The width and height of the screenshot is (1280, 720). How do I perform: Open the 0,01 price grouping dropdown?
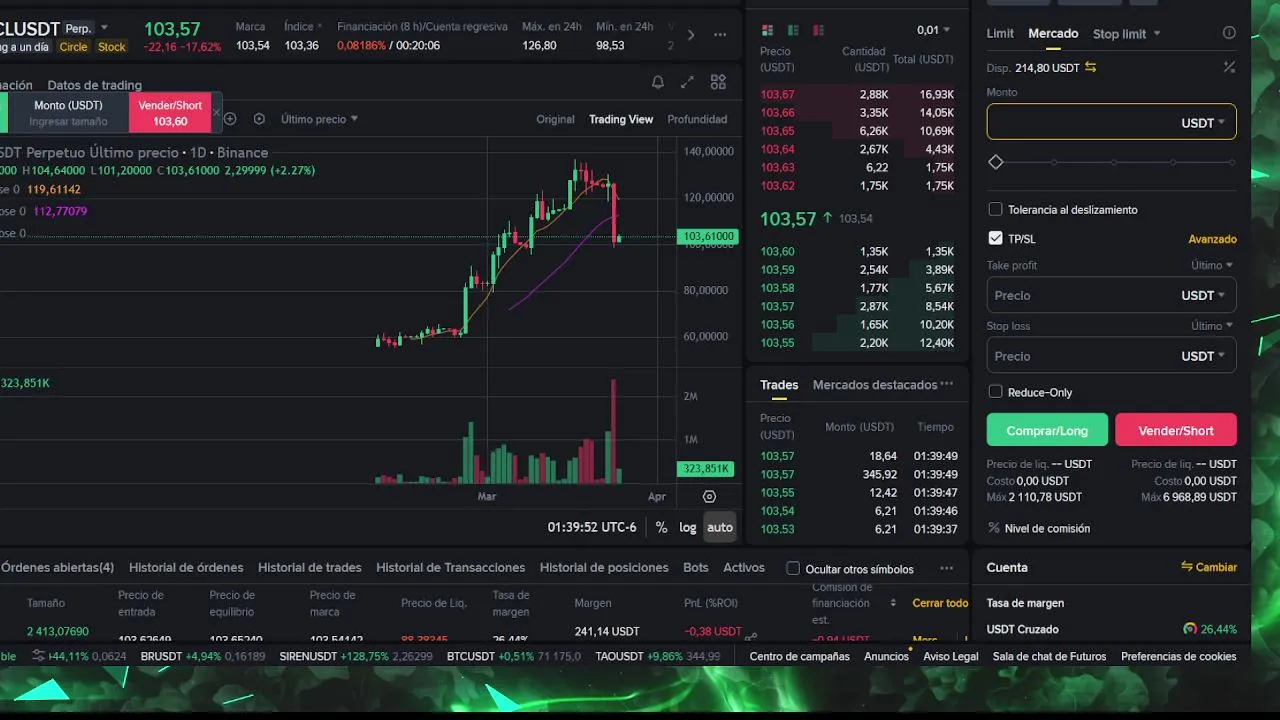[934, 31]
